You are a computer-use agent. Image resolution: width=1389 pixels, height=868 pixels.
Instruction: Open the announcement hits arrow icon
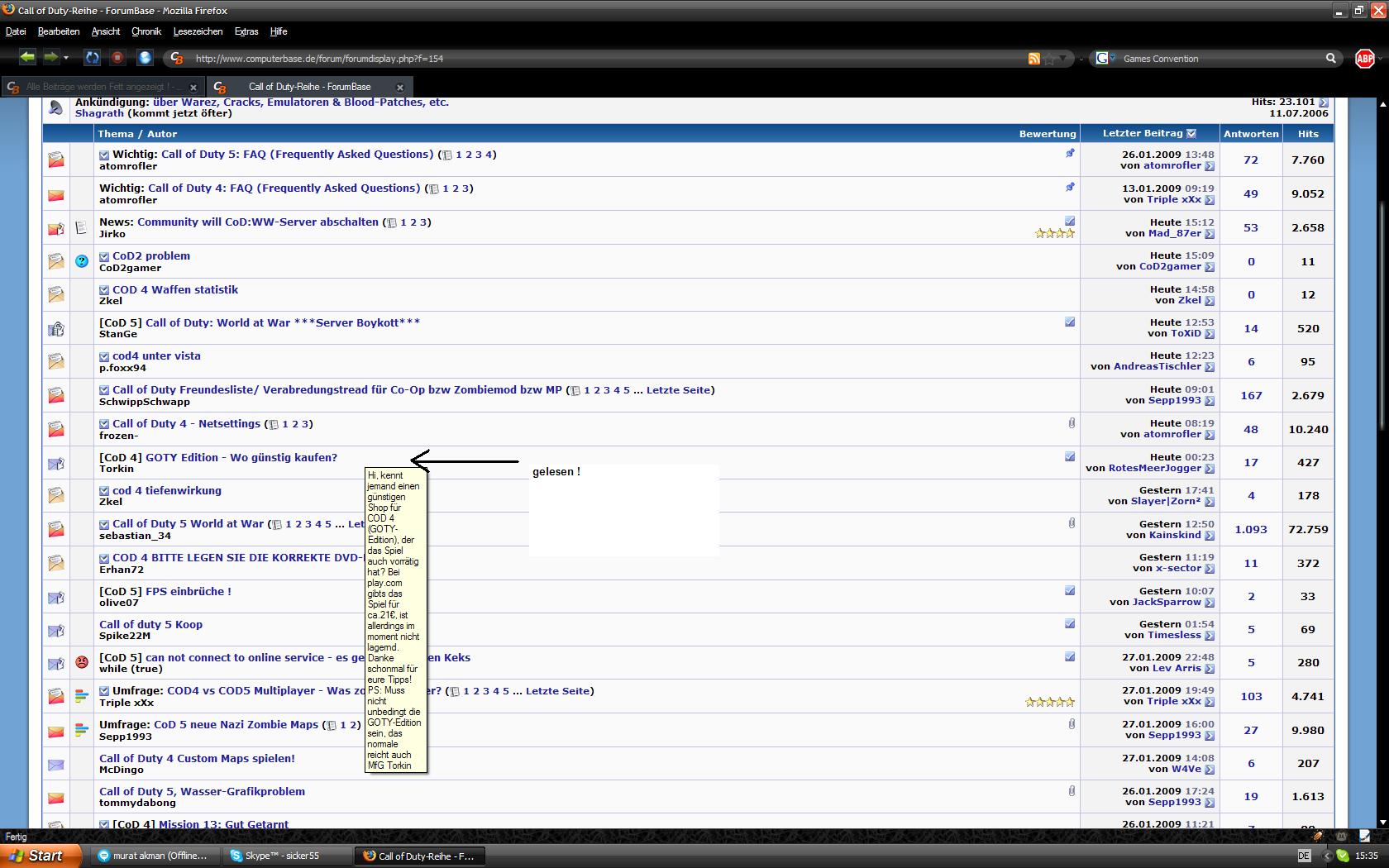tap(1324, 103)
